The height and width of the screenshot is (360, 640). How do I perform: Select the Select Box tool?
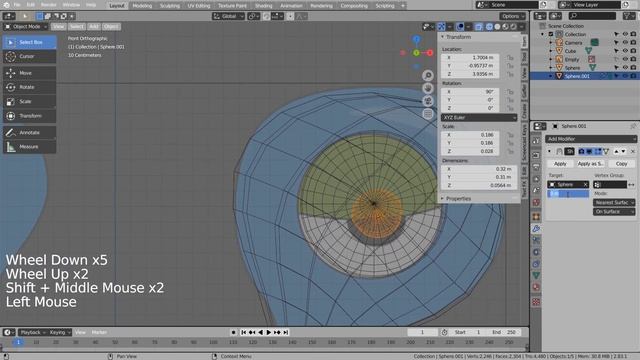tap(29, 42)
